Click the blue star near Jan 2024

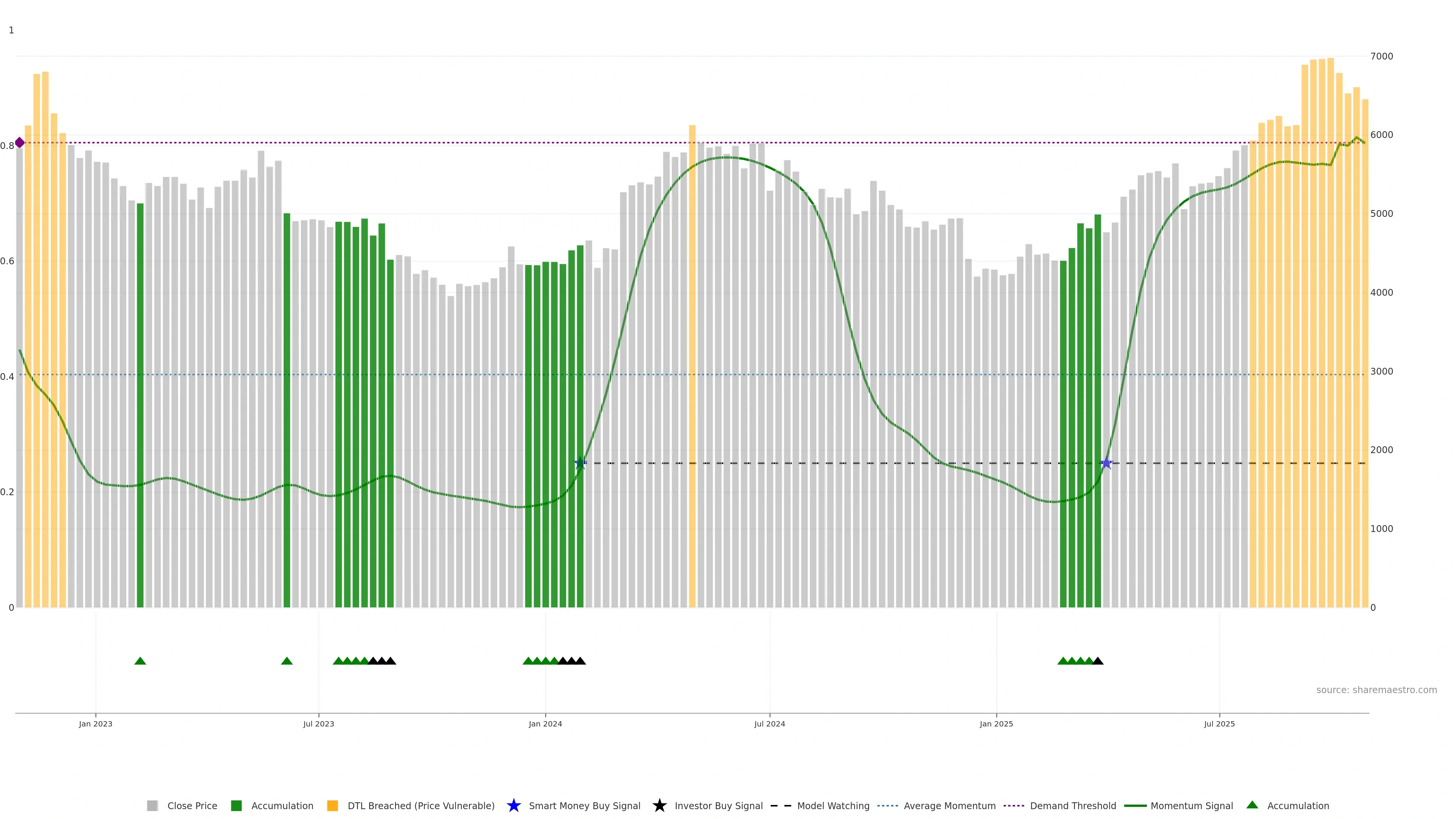581,463
